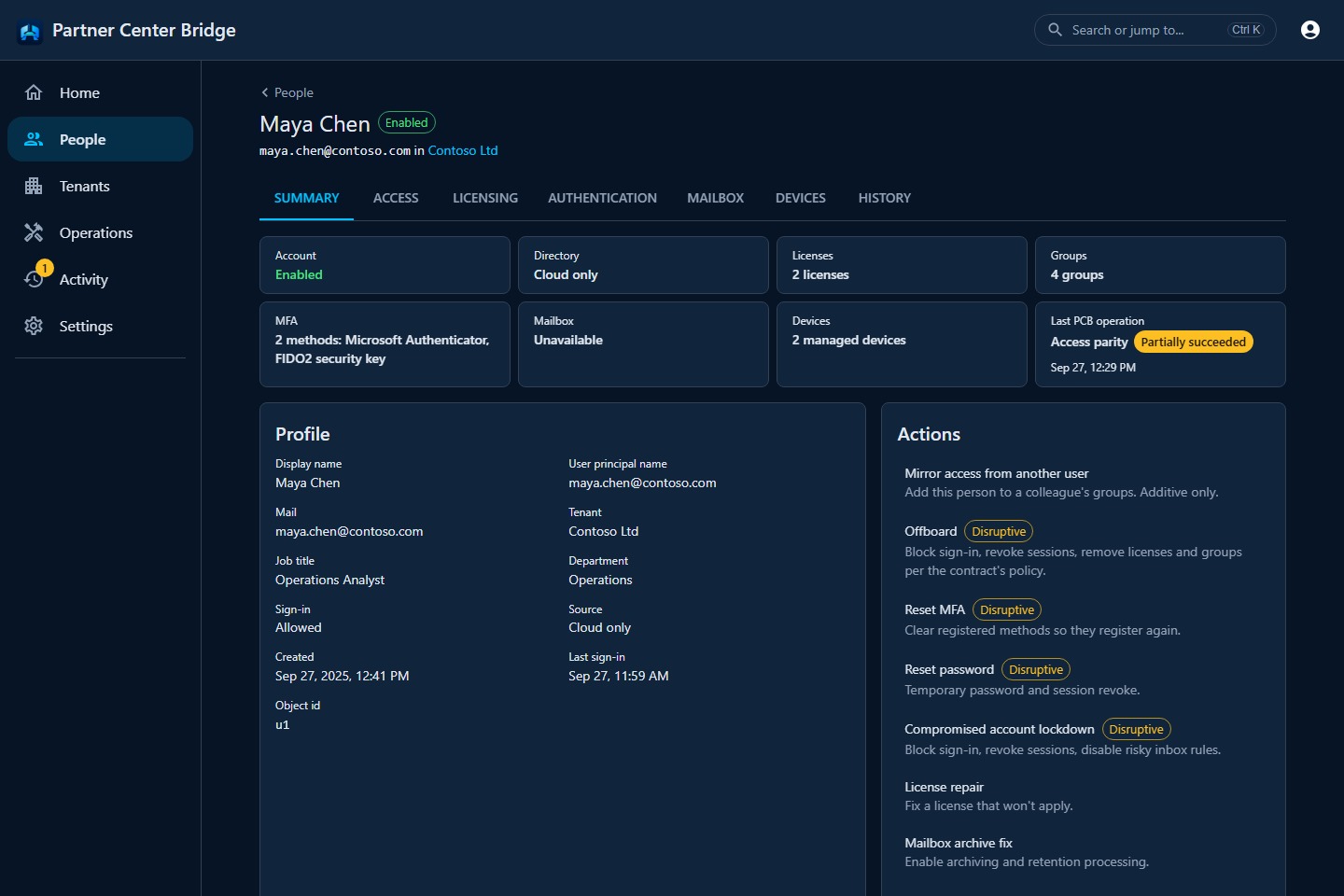Choose the Reset password action
This screenshot has height=896, width=1344.
pyautogui.click(x=1084, y=679)
